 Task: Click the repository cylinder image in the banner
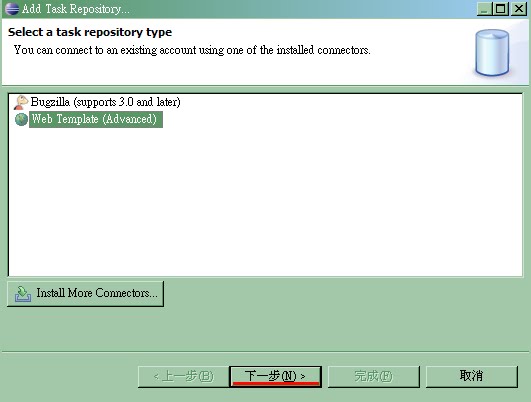pyautogui.click(x=492, y=52)
